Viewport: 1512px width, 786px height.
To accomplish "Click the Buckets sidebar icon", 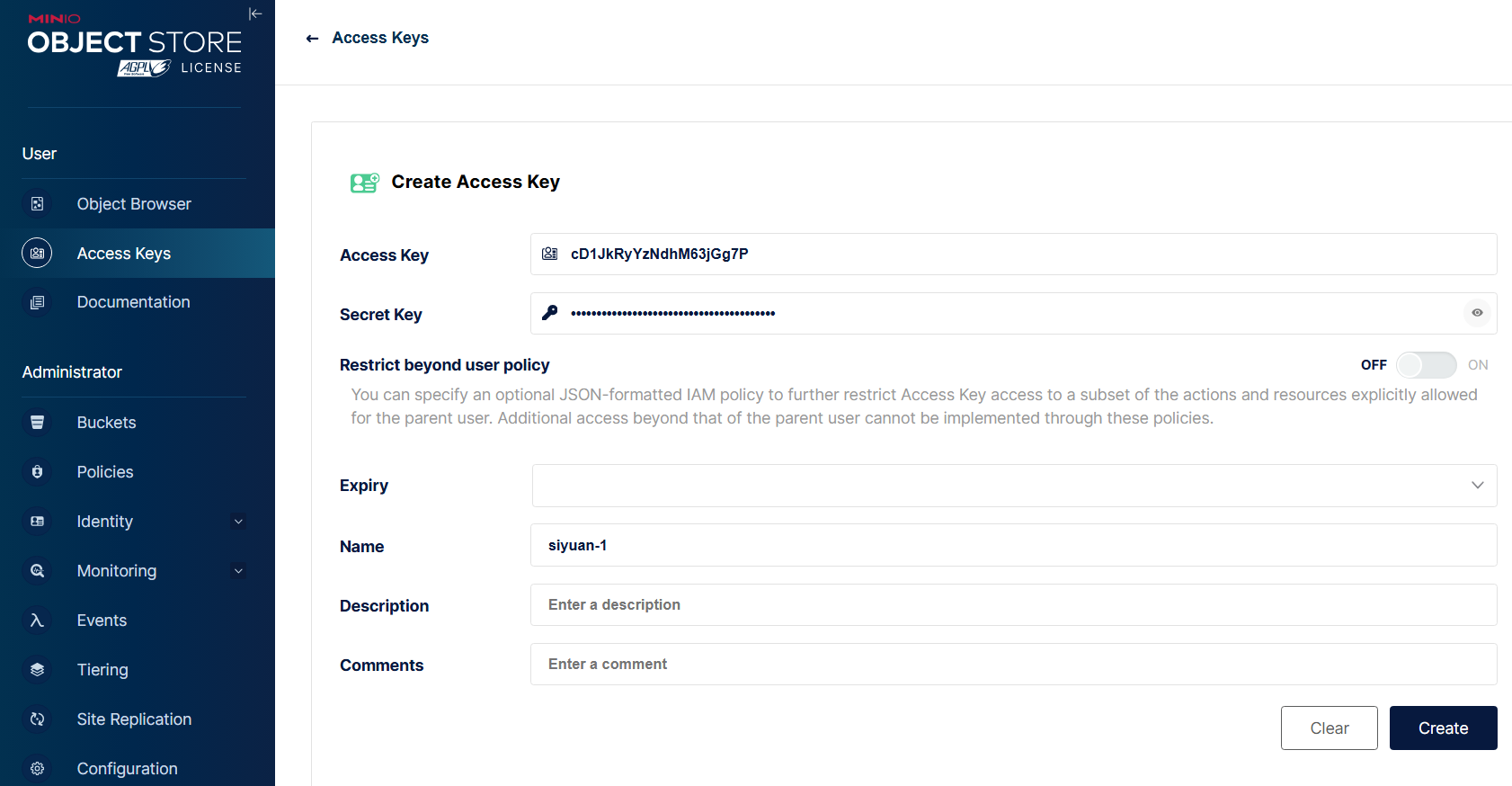I will [x=37, y=423].
